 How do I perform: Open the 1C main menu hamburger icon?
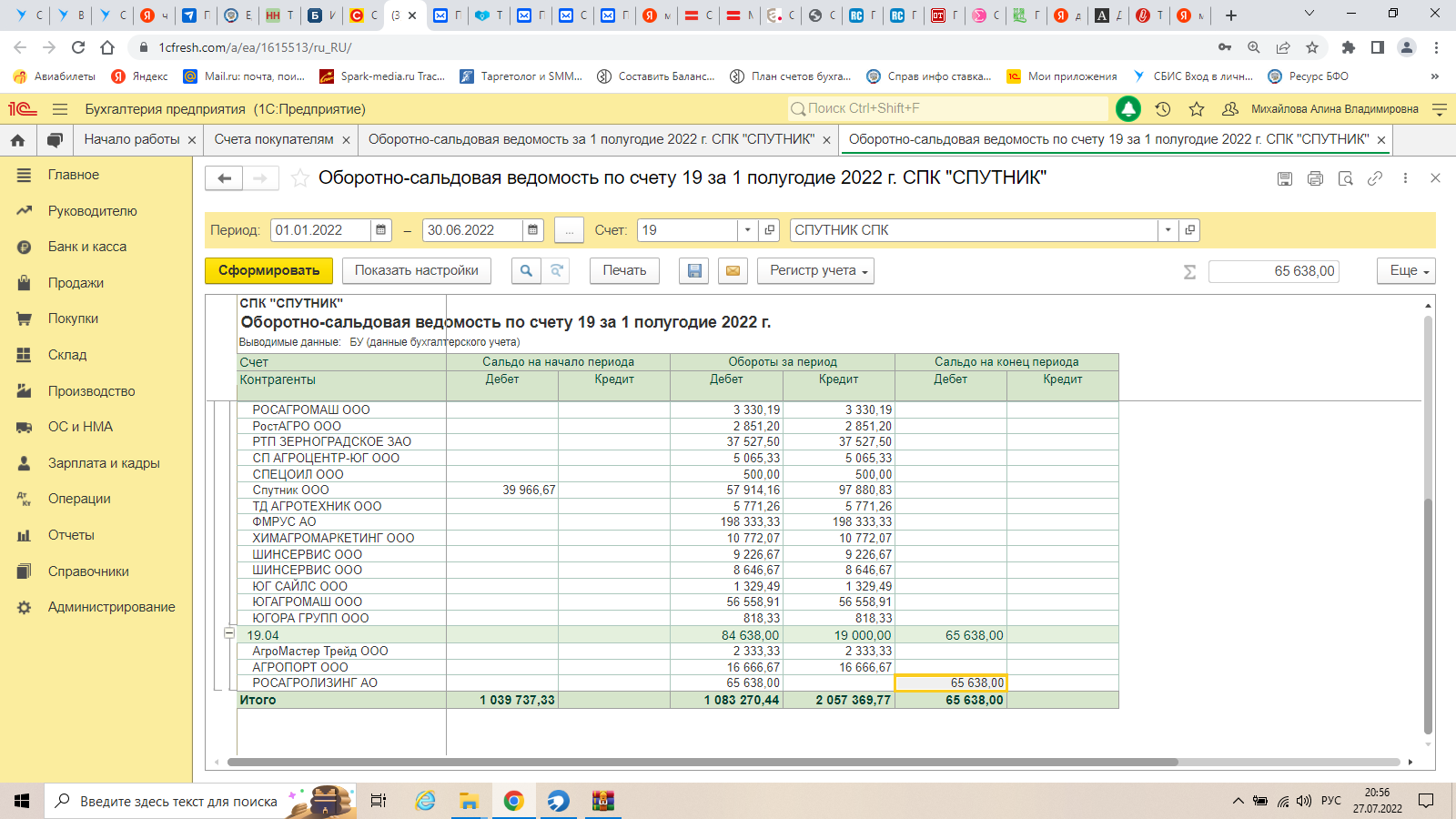[60, 109]
